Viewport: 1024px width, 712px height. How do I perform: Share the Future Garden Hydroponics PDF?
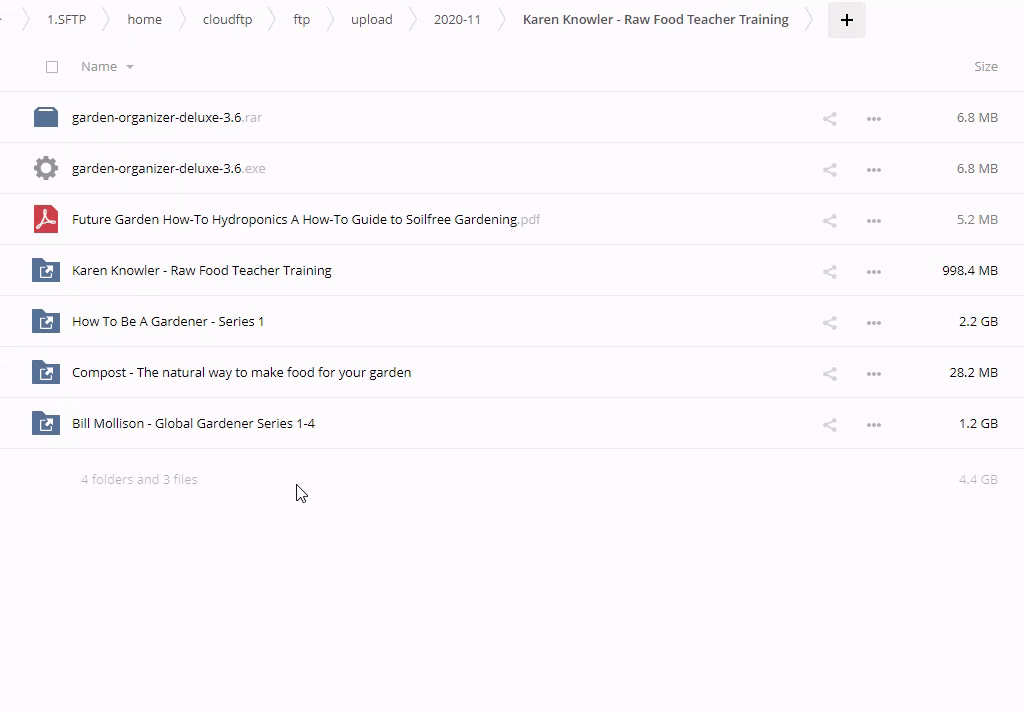(829, 220)
